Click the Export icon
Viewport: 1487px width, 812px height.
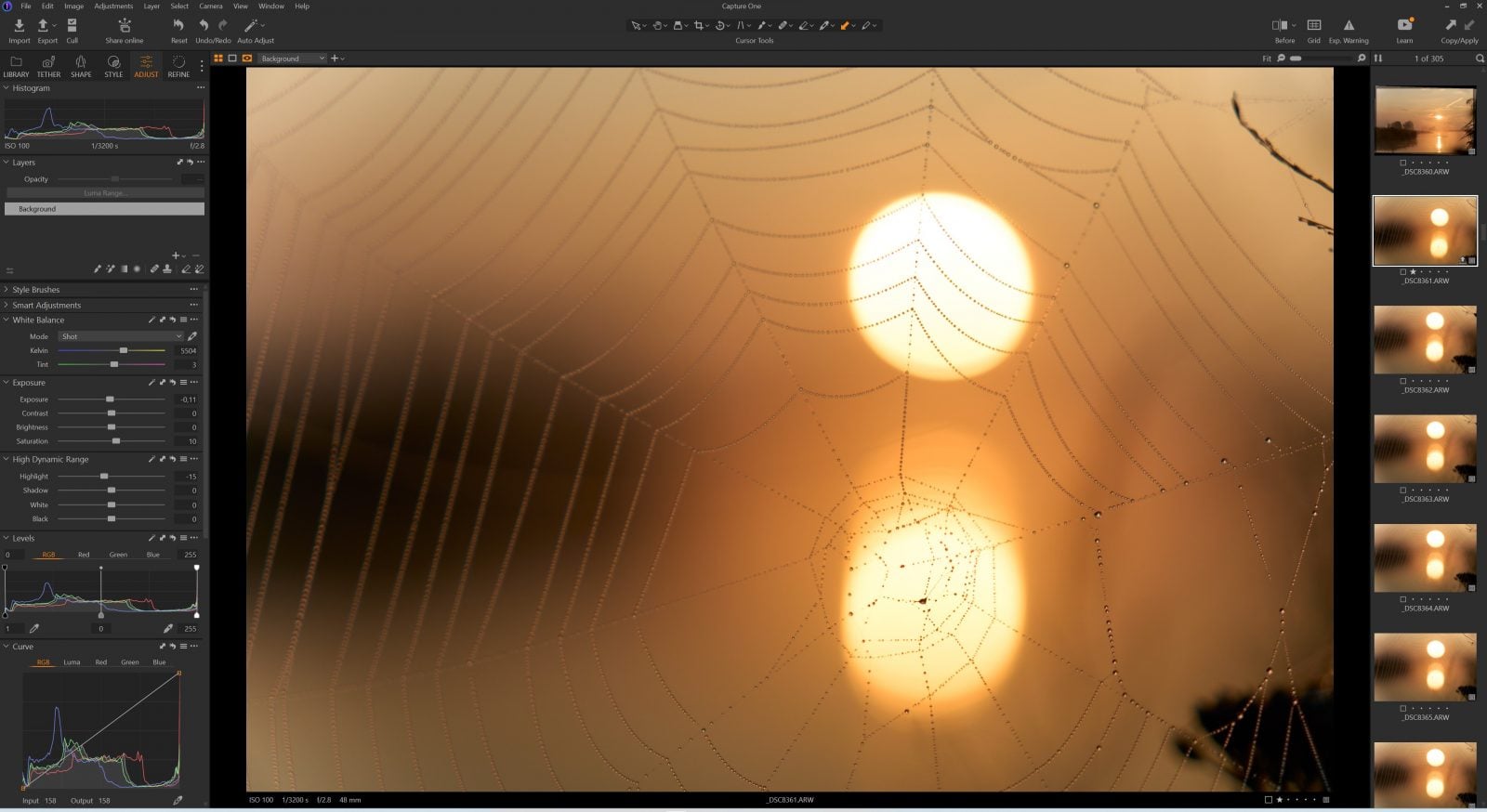click(44, 26)
